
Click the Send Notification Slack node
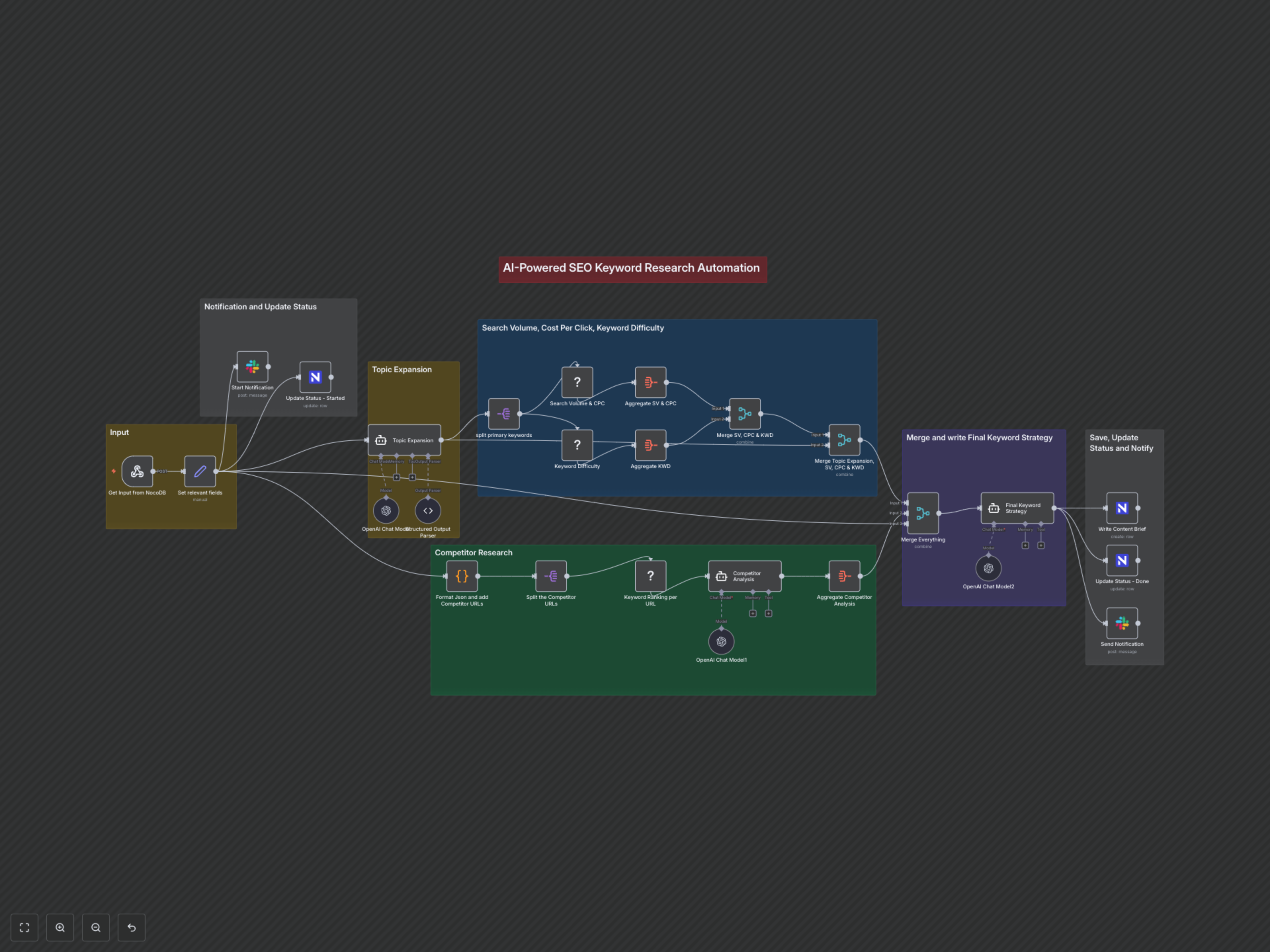coord(1121,623)
